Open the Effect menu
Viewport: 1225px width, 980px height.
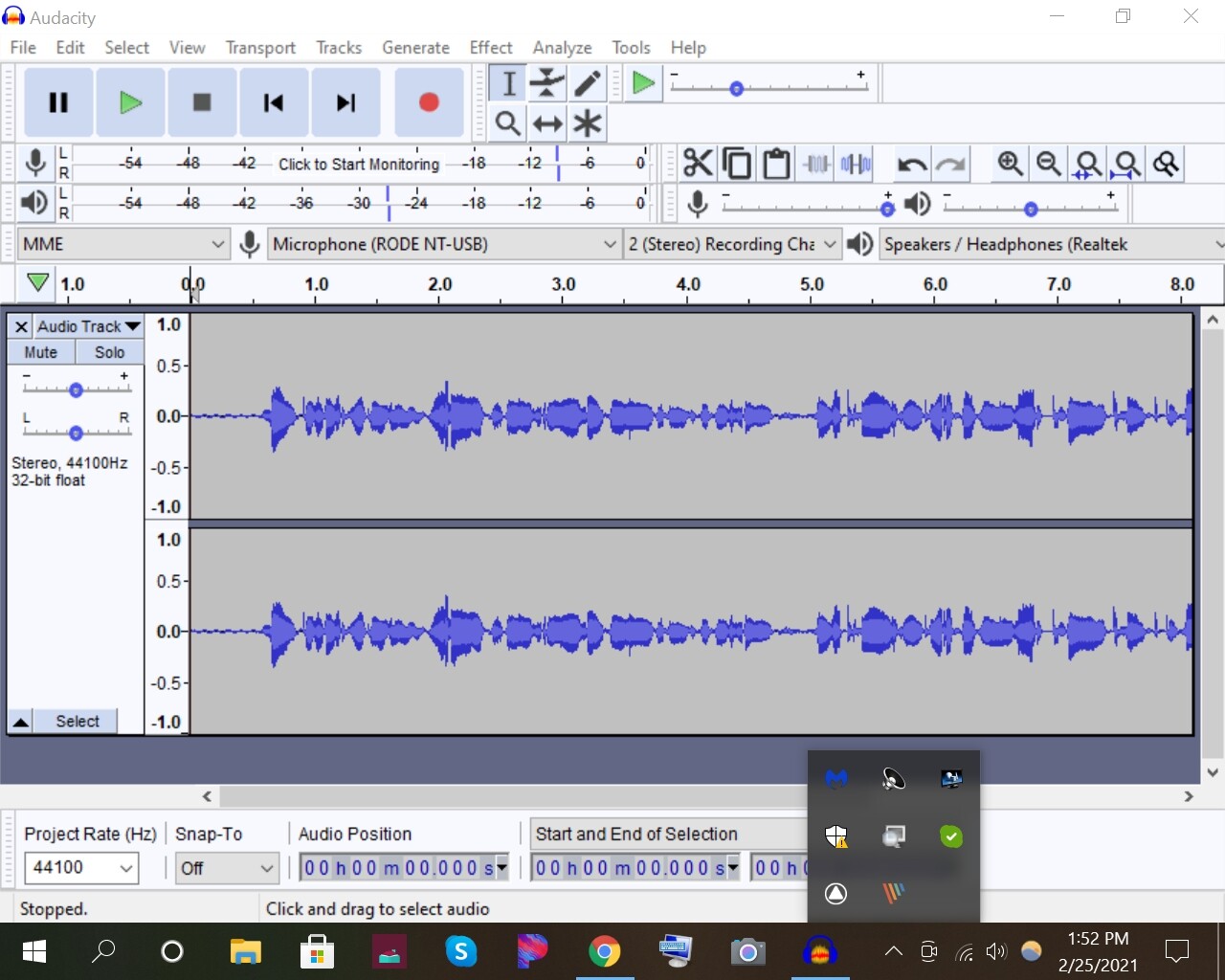pos(491,48)
